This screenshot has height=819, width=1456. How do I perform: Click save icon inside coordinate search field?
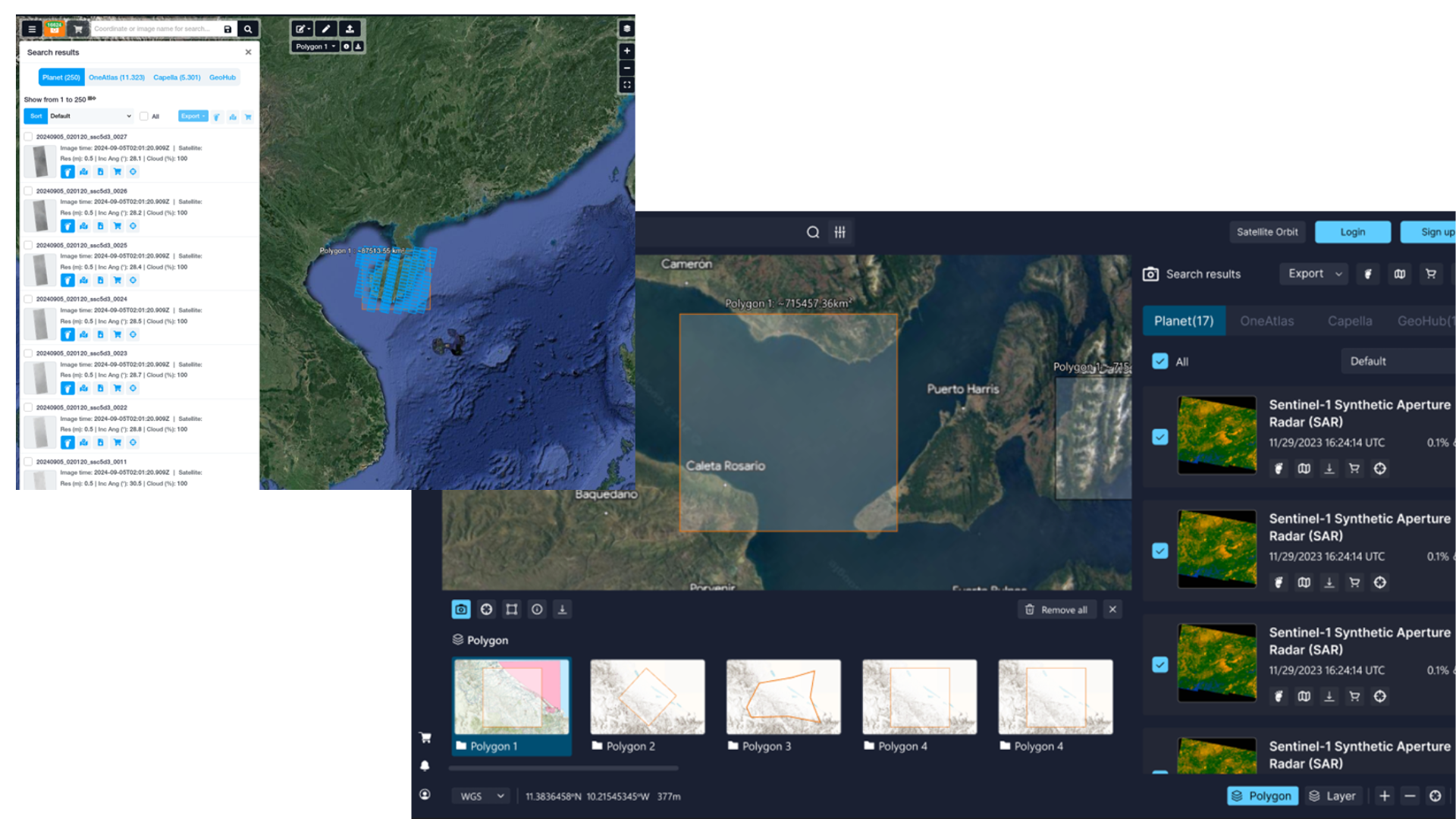(x=227, y=29)
